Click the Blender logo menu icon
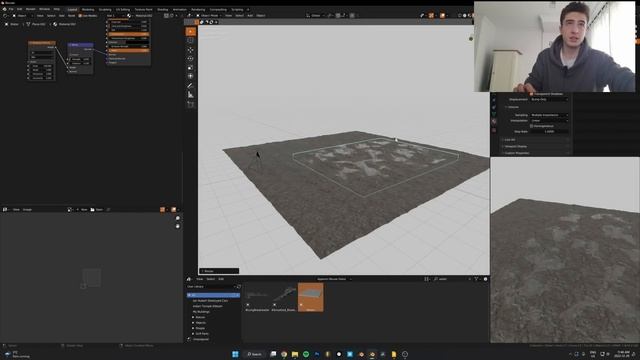The width and height of the screenshot is (640, 360). click(4, 9)
